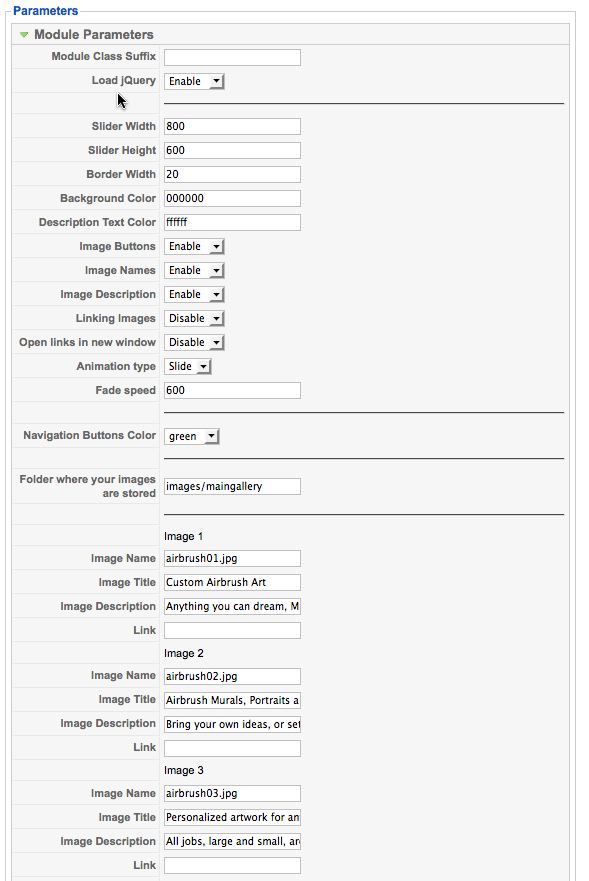Click the Image 1 Image Name field

[x=232, y=558]
